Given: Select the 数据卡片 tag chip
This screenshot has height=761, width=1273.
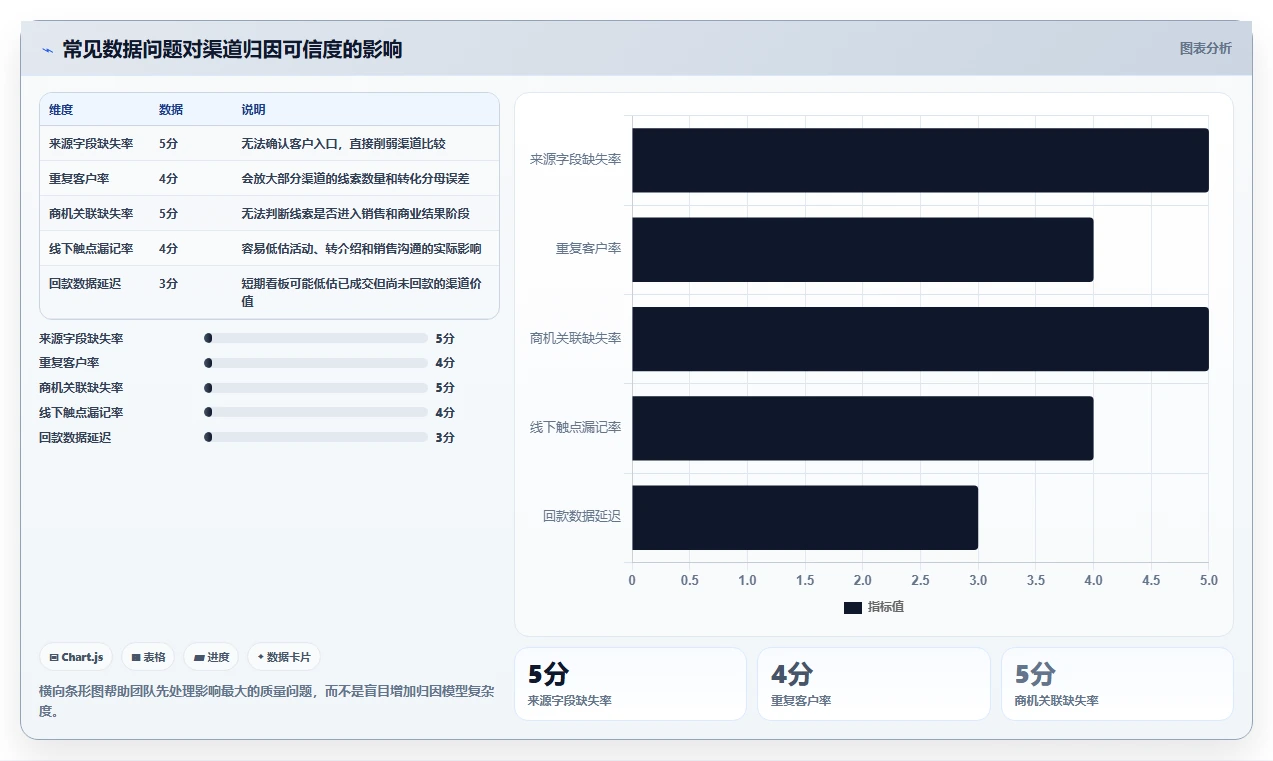Looking at the screenshot, I should [284, 657].
